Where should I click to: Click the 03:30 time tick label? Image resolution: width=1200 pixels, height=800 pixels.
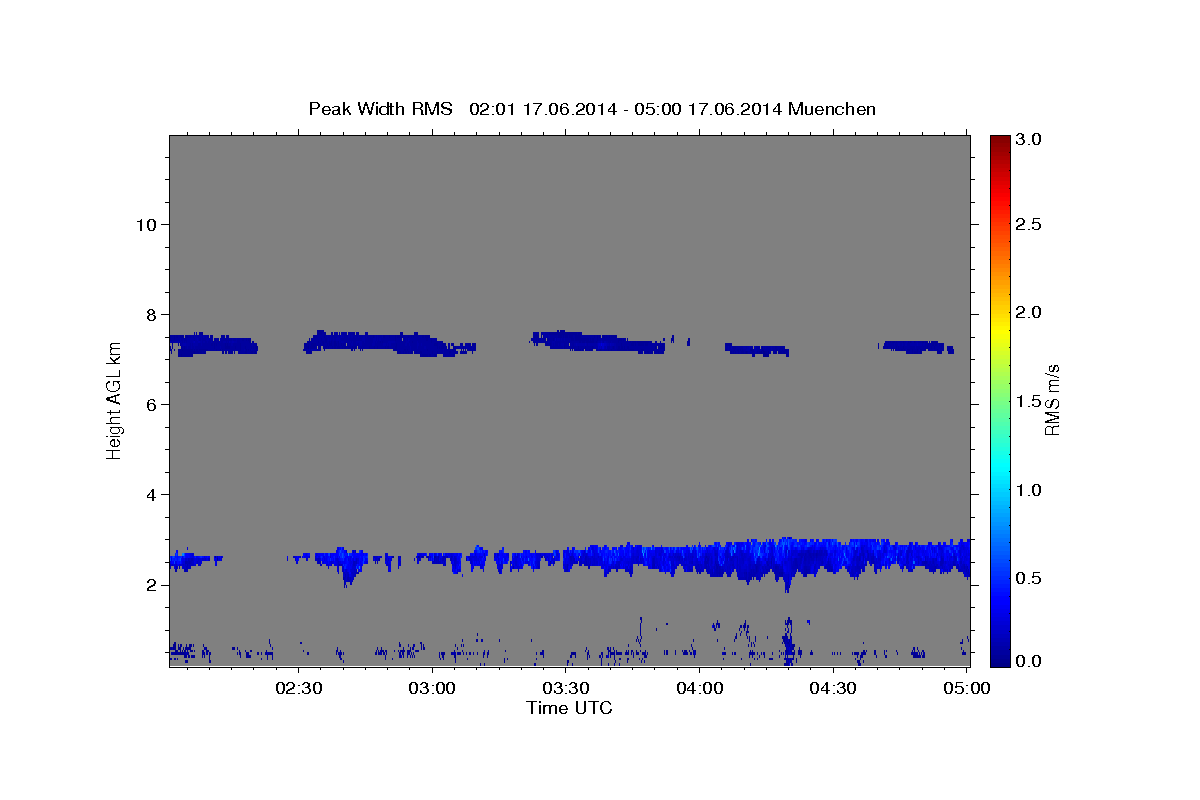coord(566,688)
